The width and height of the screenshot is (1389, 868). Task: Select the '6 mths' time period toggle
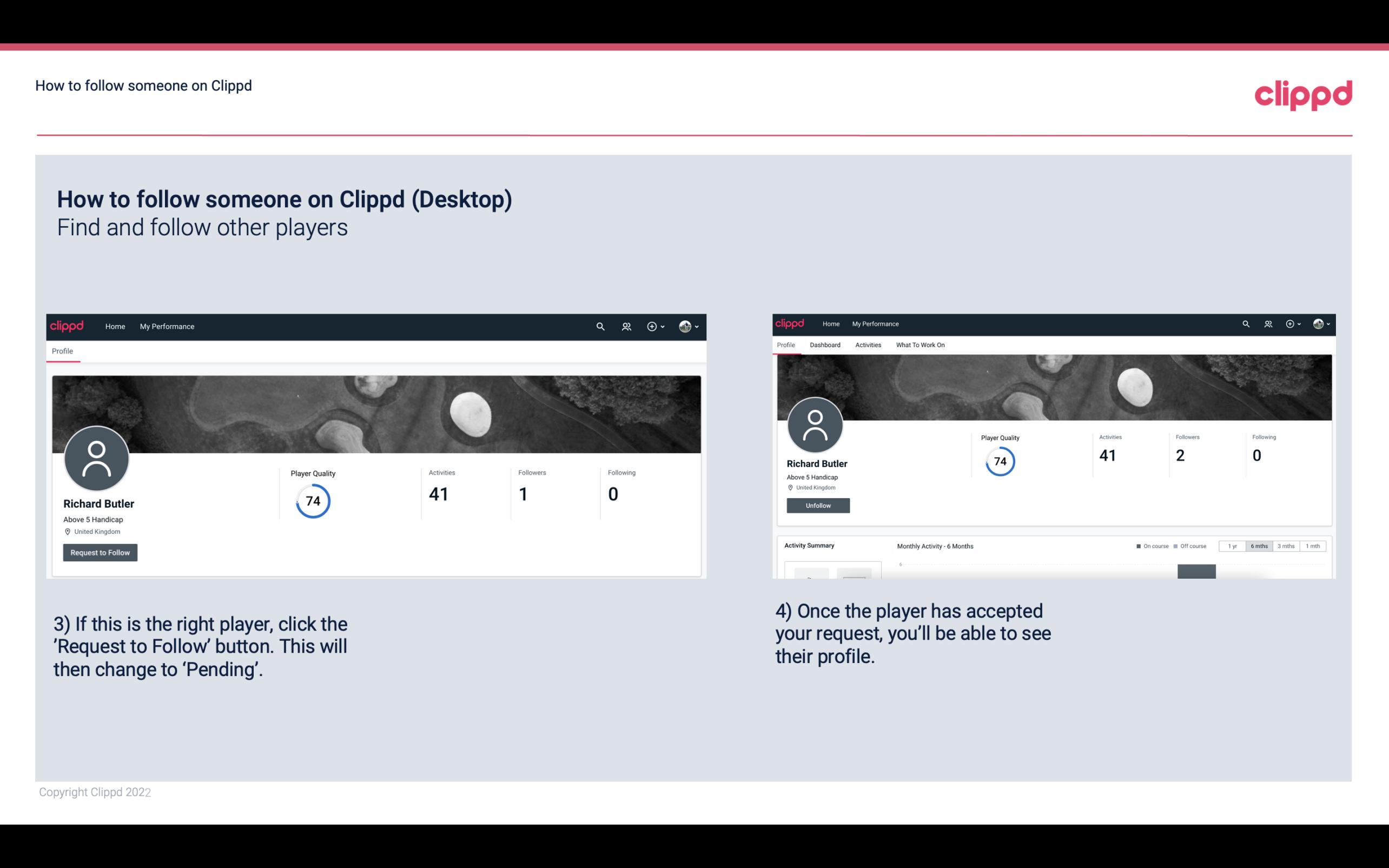1258,546
